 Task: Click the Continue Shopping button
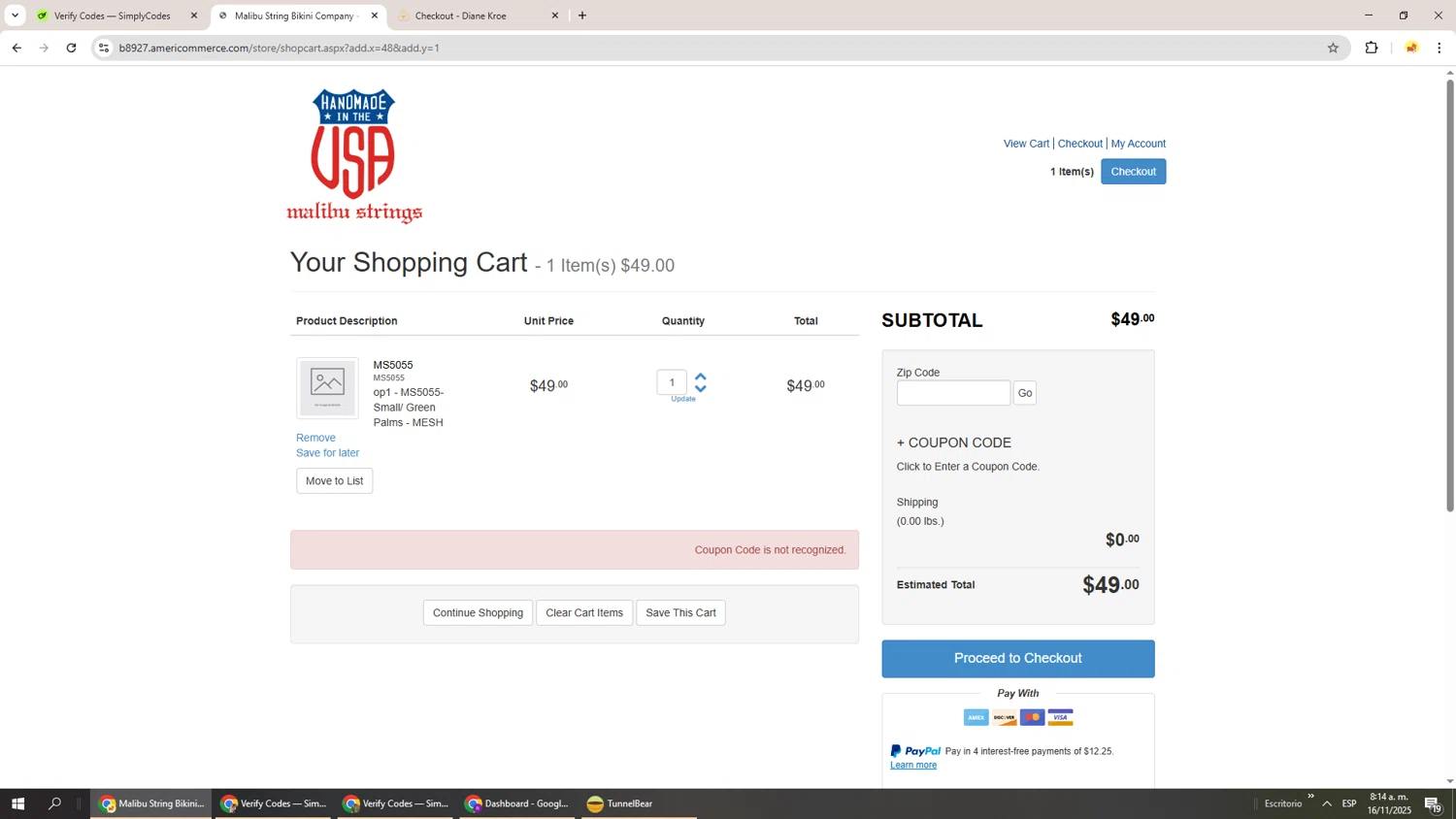(478, 613)
